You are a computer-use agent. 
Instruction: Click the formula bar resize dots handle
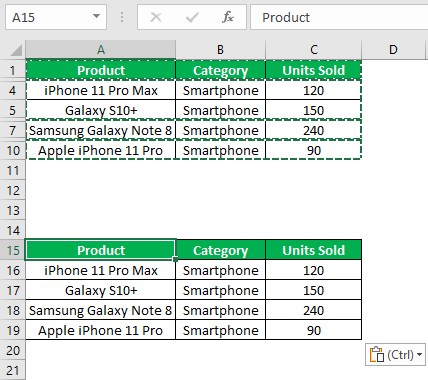click(122, 17)
